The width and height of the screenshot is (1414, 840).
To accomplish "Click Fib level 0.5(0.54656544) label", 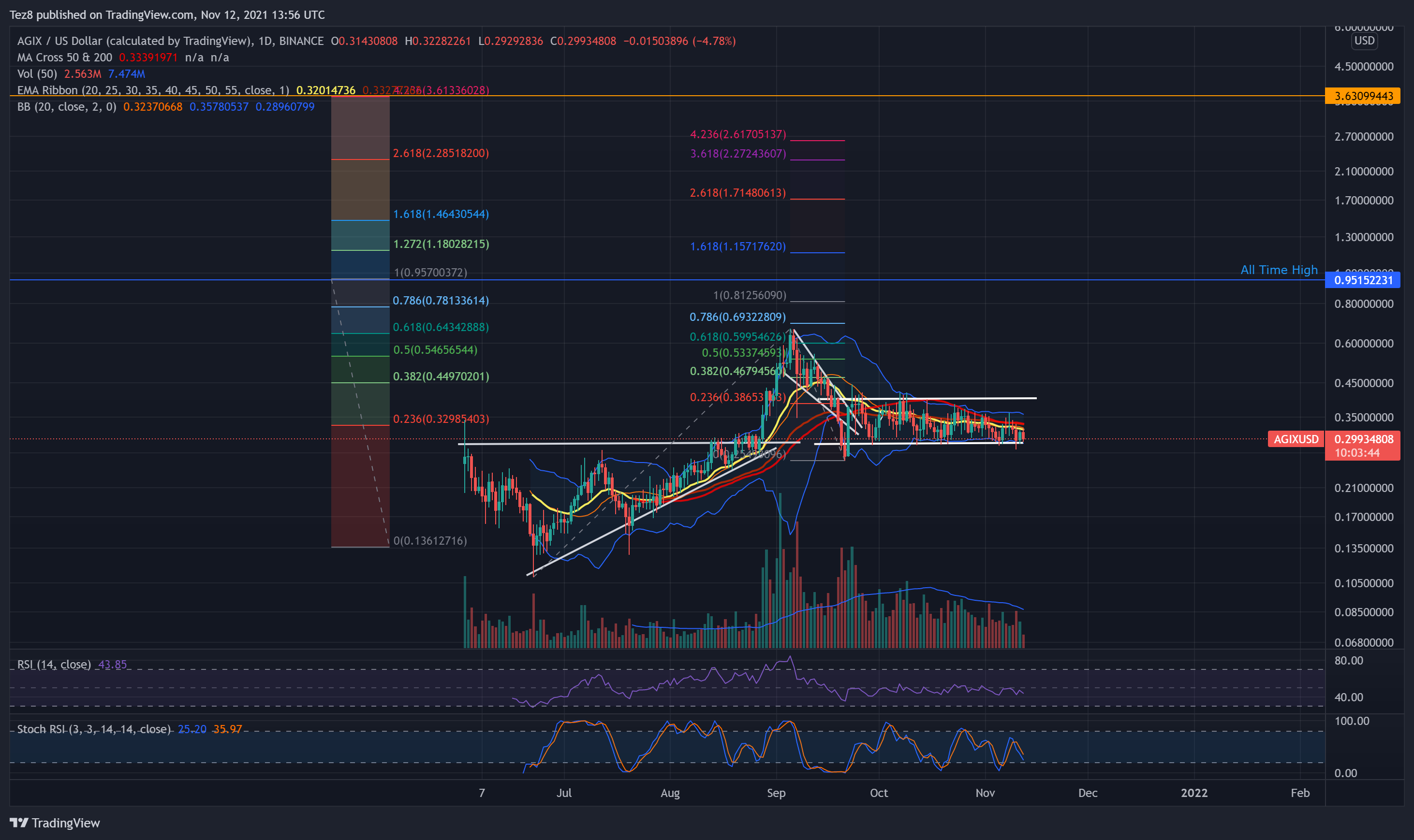I will (435, 350).
